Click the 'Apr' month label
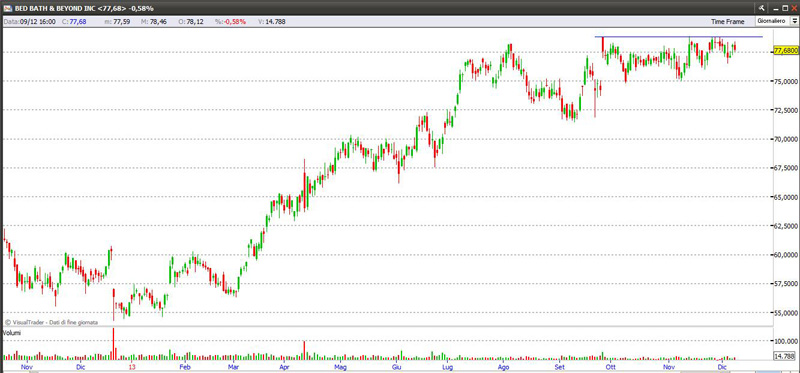 coord(285,367)
